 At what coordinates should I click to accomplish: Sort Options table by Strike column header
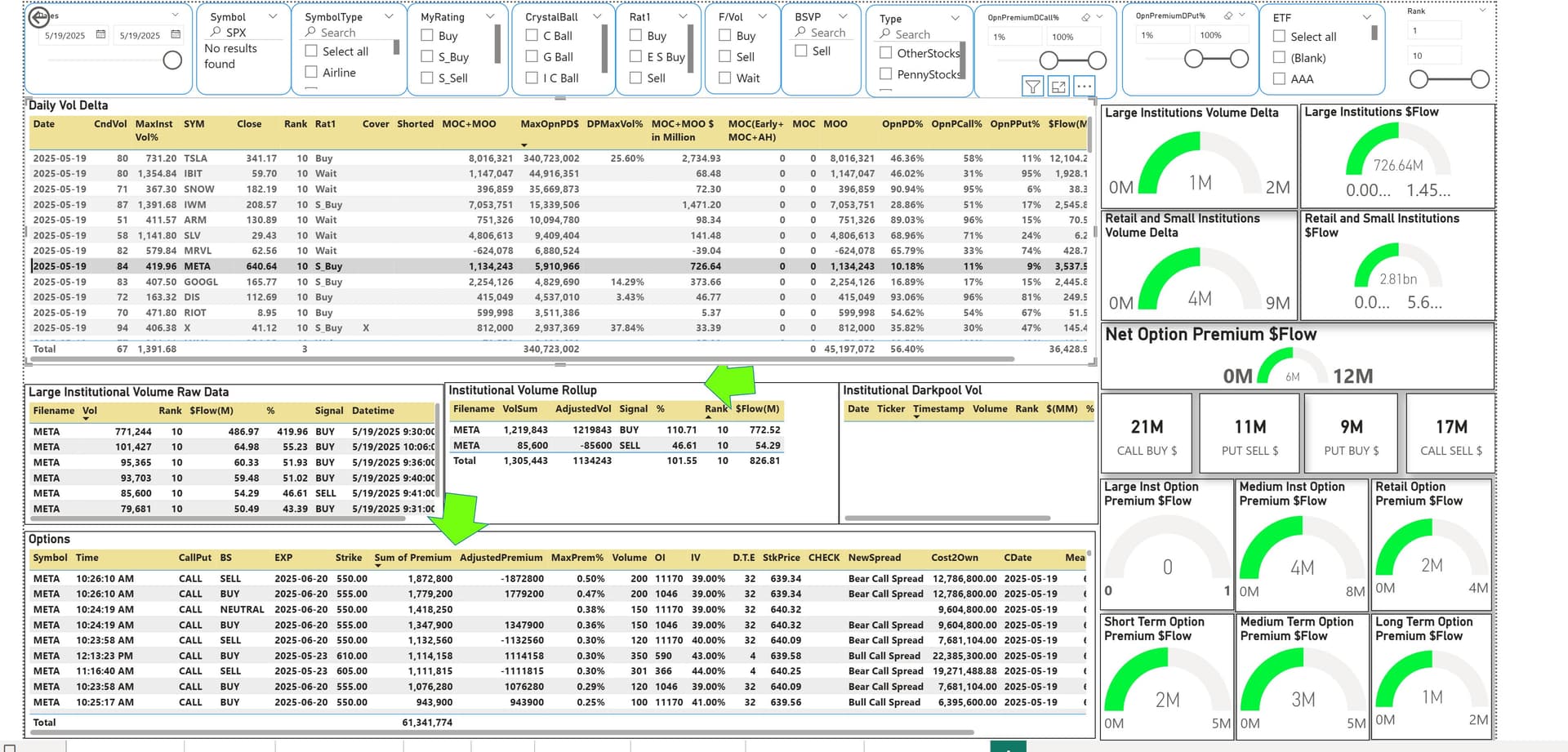(348, 558)
